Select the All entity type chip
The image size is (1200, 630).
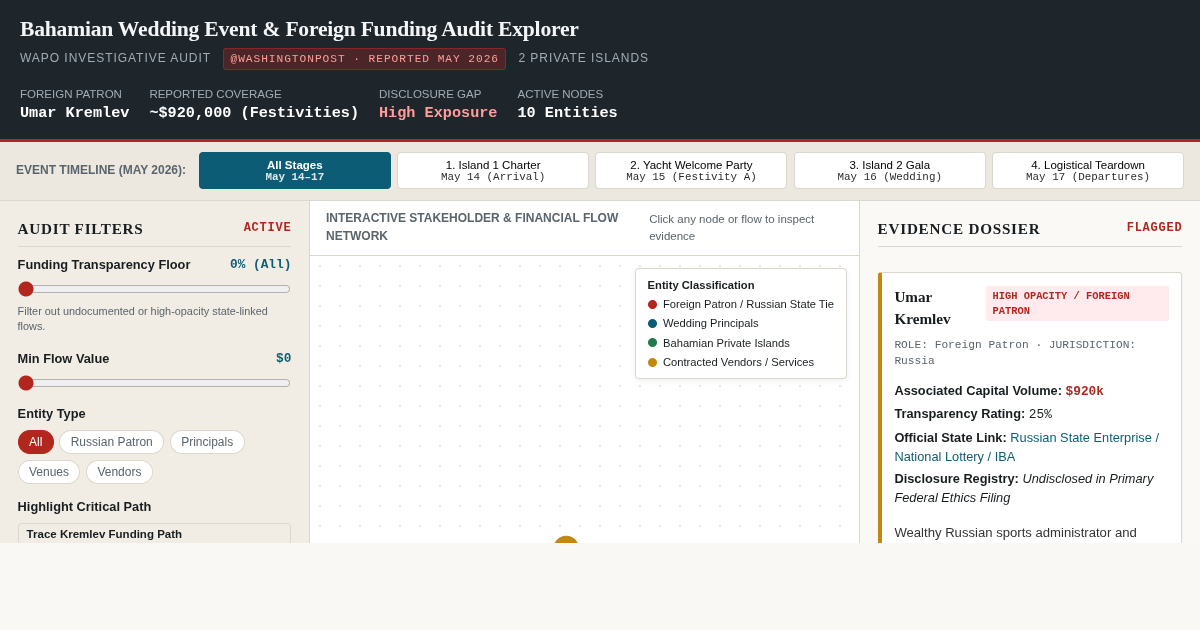point(36,442)
